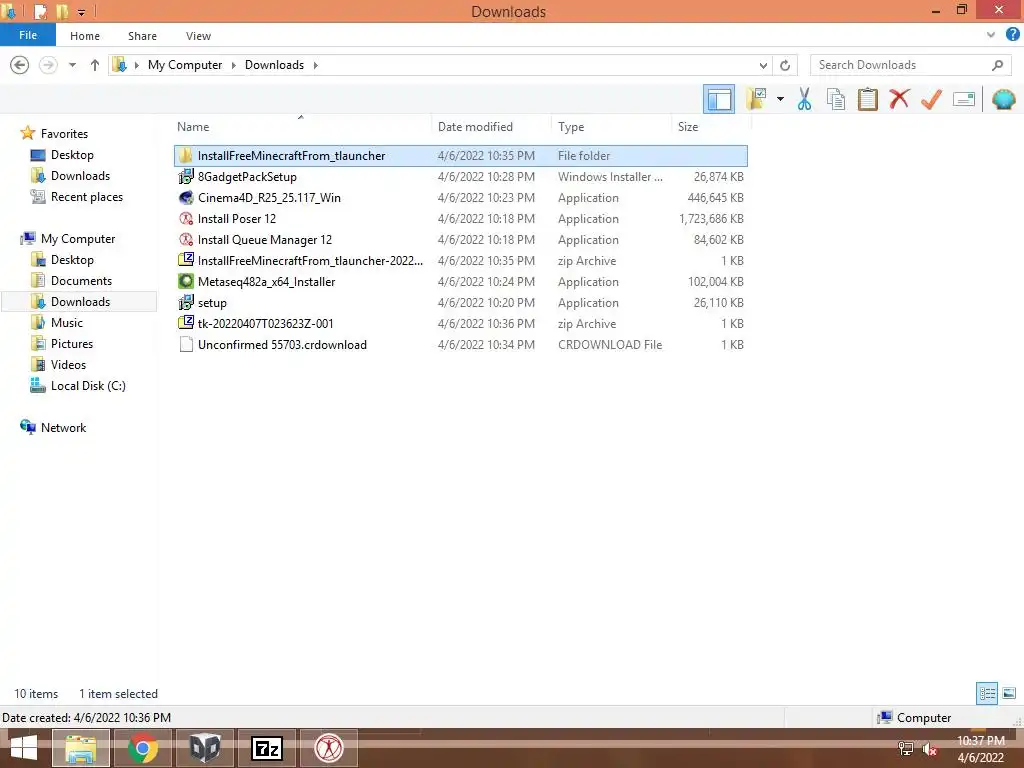Viewport: 1024px width, 768px height.
Task: Select My Computer in navigation pane
Action: click(x=78, y=239)
